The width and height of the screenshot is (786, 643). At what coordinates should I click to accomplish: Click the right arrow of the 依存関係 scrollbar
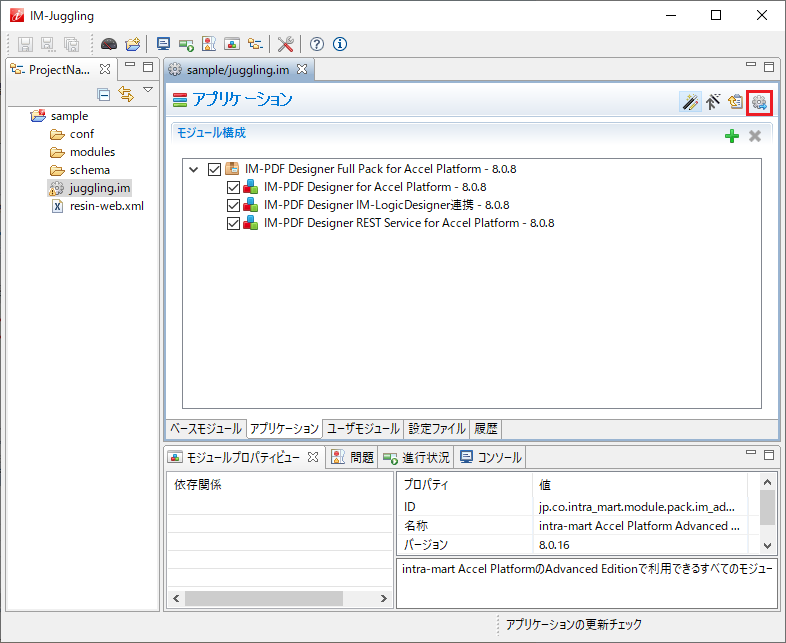tap(383, 598)
